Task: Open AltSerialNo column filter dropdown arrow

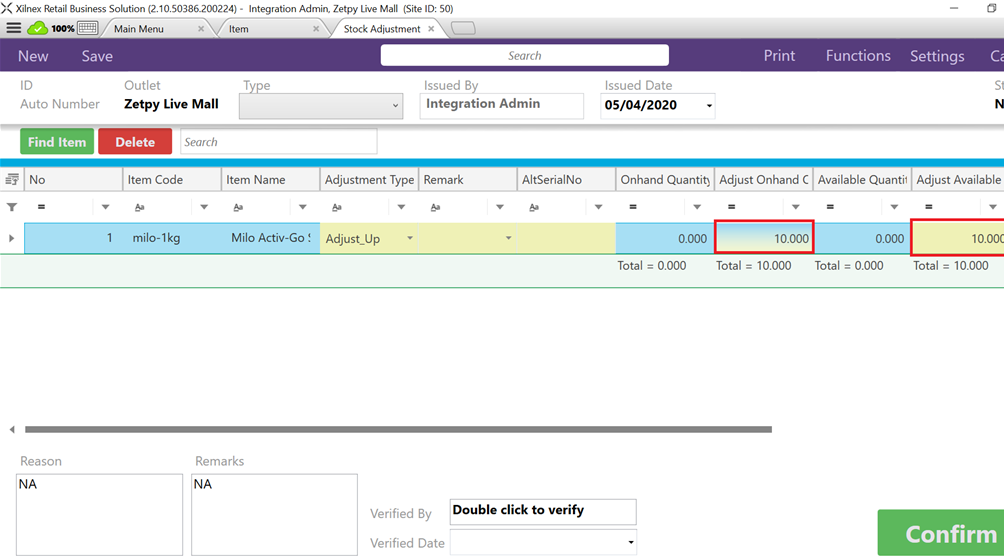Action: 599,207
